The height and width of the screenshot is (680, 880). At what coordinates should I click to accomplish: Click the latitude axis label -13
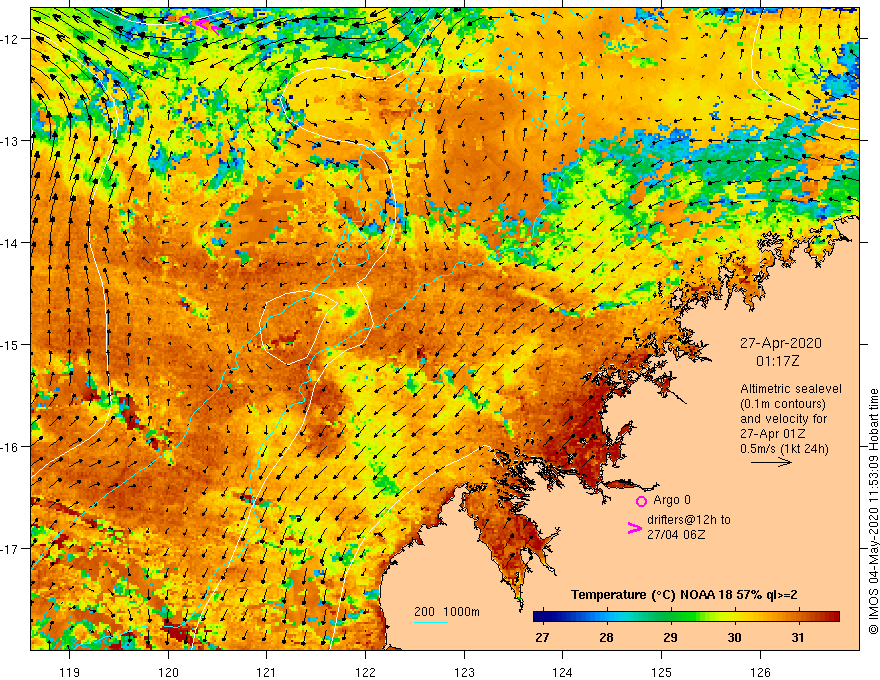pyautogui.click(x=10, y=141)
